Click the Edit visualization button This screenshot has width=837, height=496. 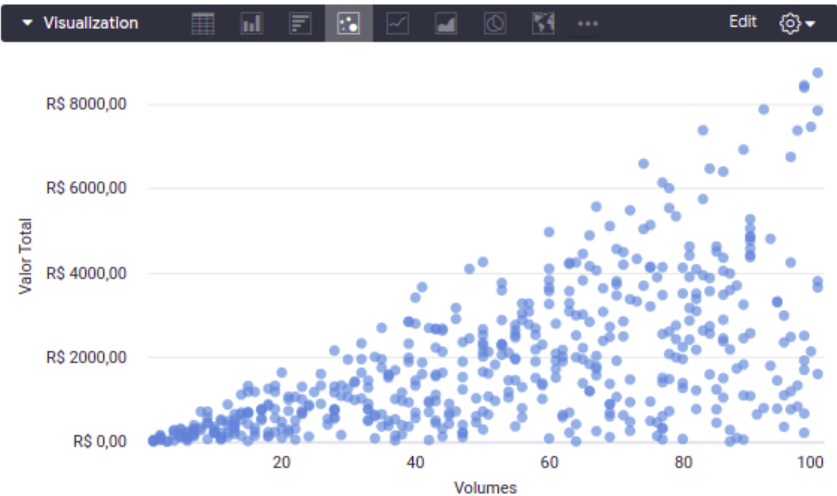pos(743,22)
